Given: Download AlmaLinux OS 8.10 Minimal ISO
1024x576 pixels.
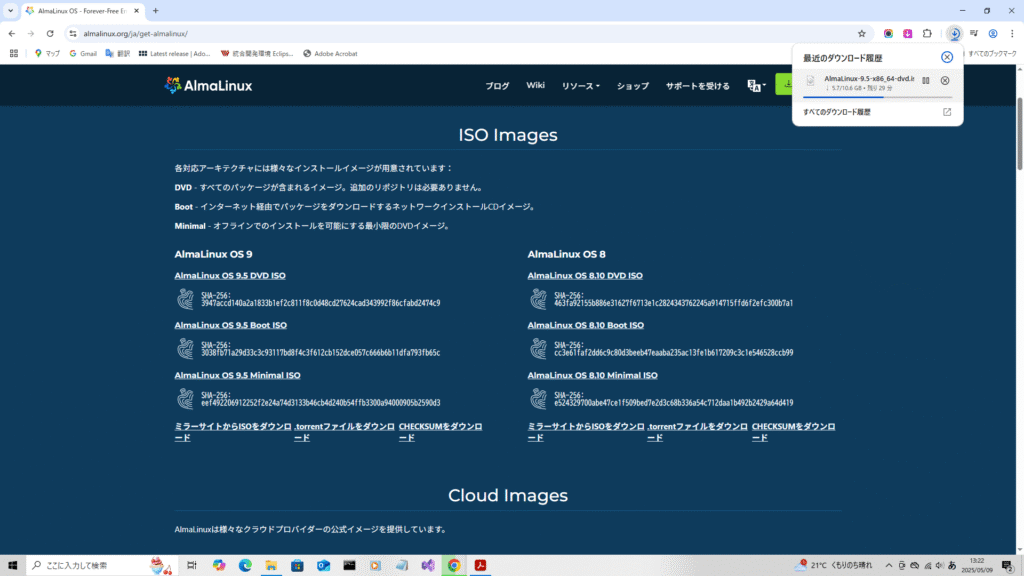Looking at the screenshot, I should (592, 376).
